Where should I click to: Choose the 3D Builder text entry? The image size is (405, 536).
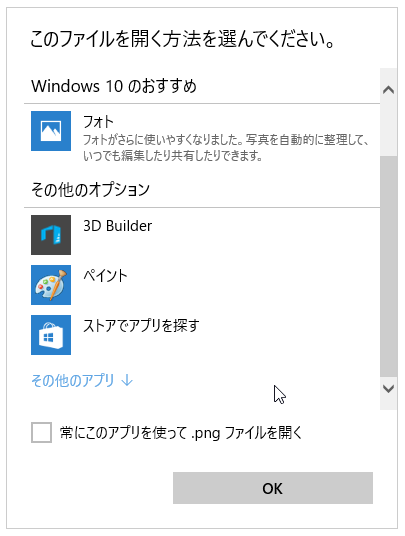(118, 226)
